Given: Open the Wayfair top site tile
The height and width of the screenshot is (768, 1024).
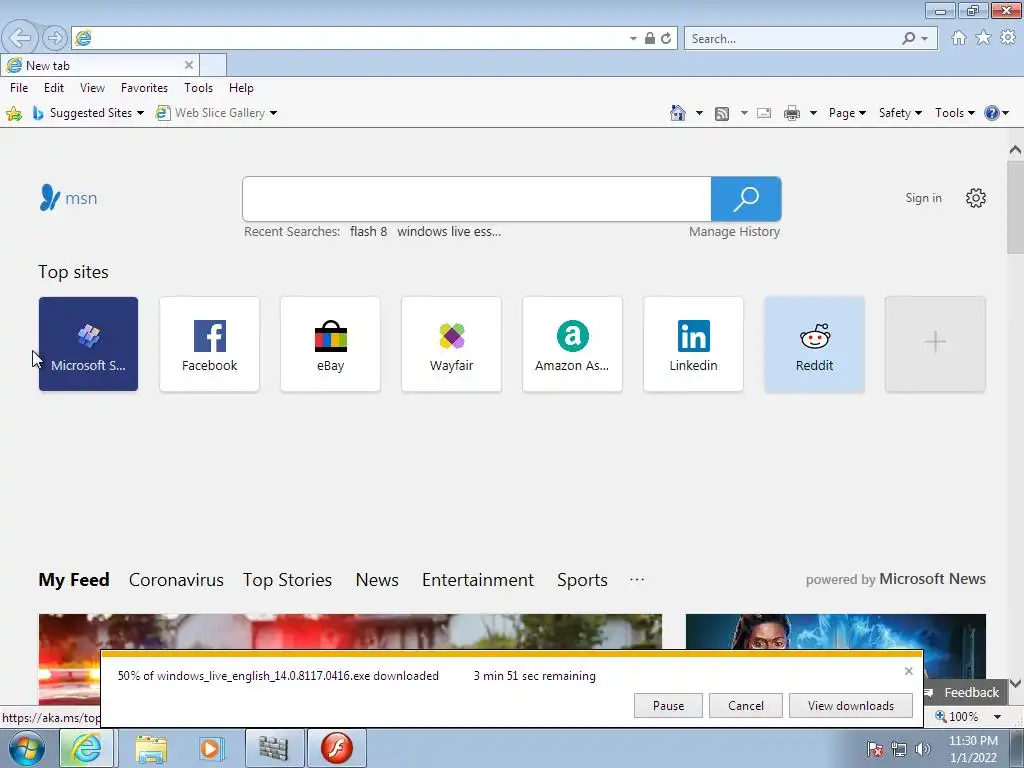Looking at the screenshot, I should 451,344.
